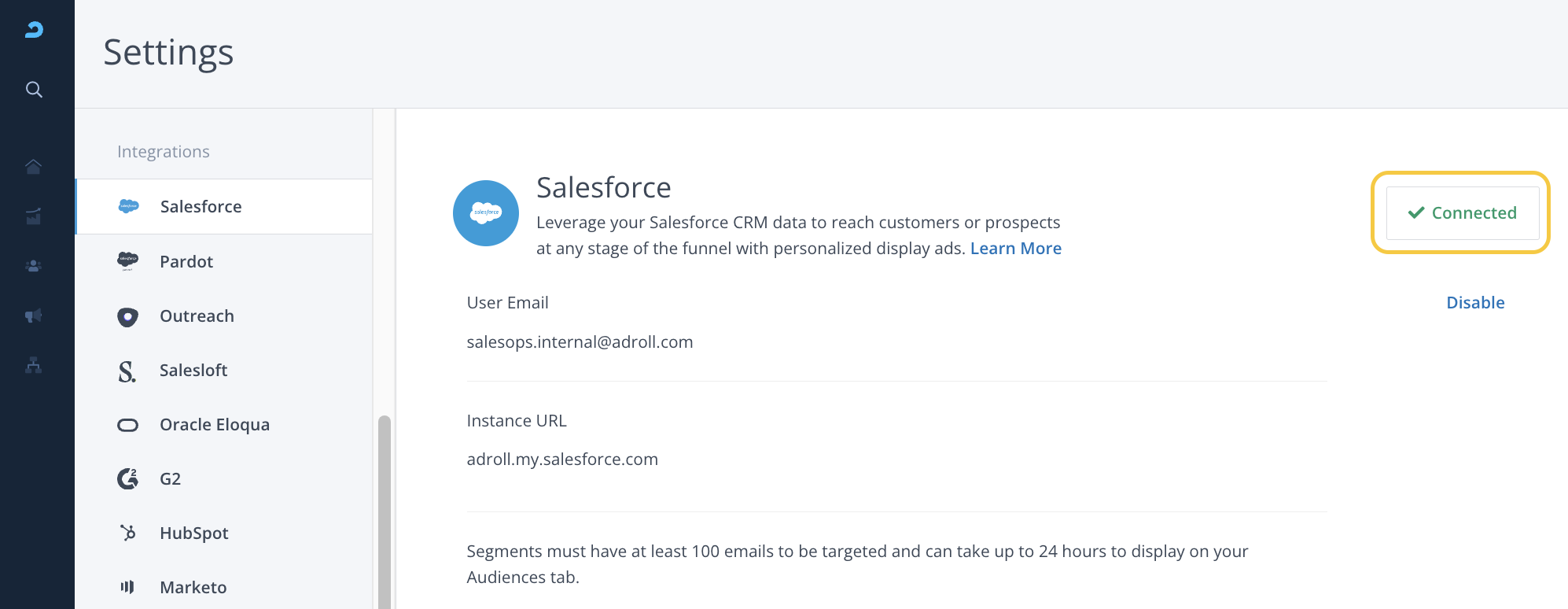This screenshot has width=1568, height=609.
Task: Click the large Salesforce cloud logo
Action: click(x=486, y=213)
